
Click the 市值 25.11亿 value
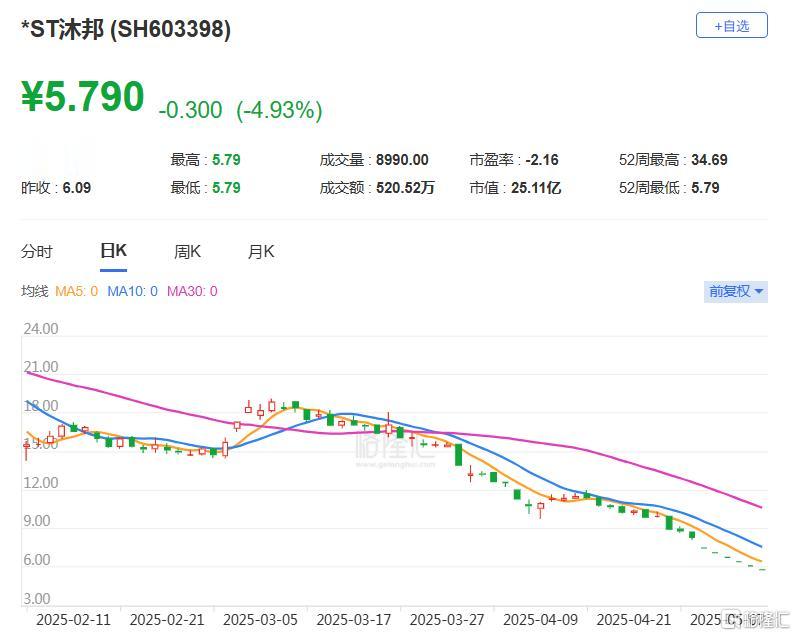click(536, 188)
